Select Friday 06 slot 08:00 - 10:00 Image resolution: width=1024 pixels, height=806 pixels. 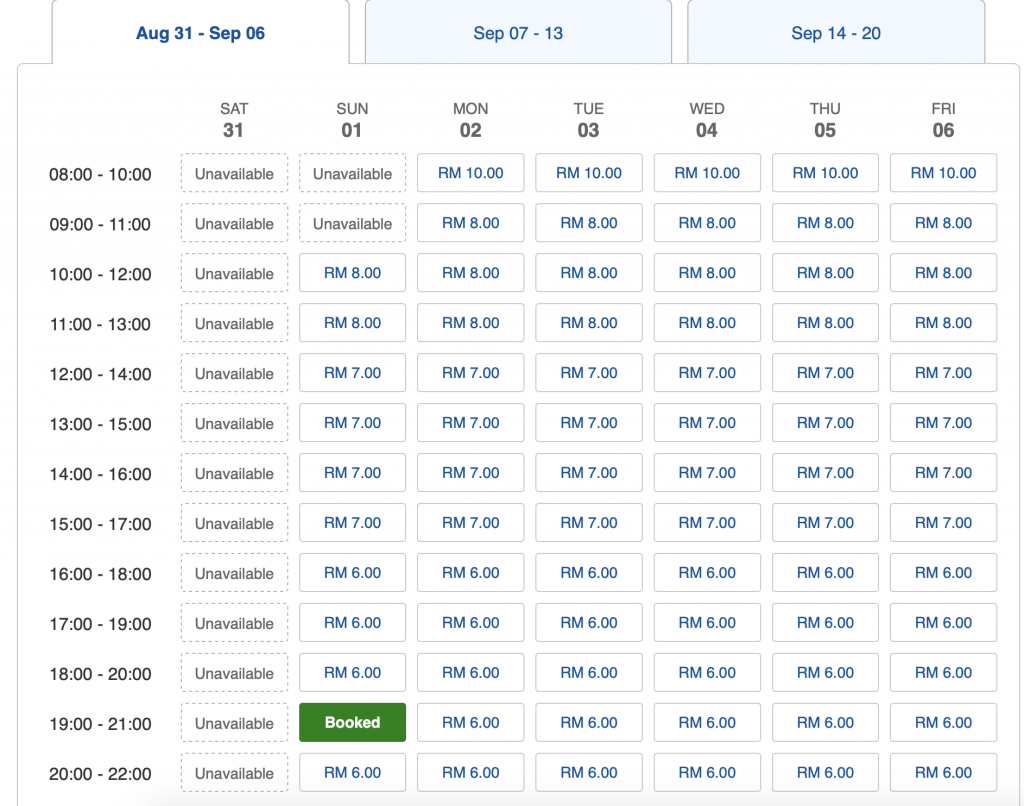[943, 173]
